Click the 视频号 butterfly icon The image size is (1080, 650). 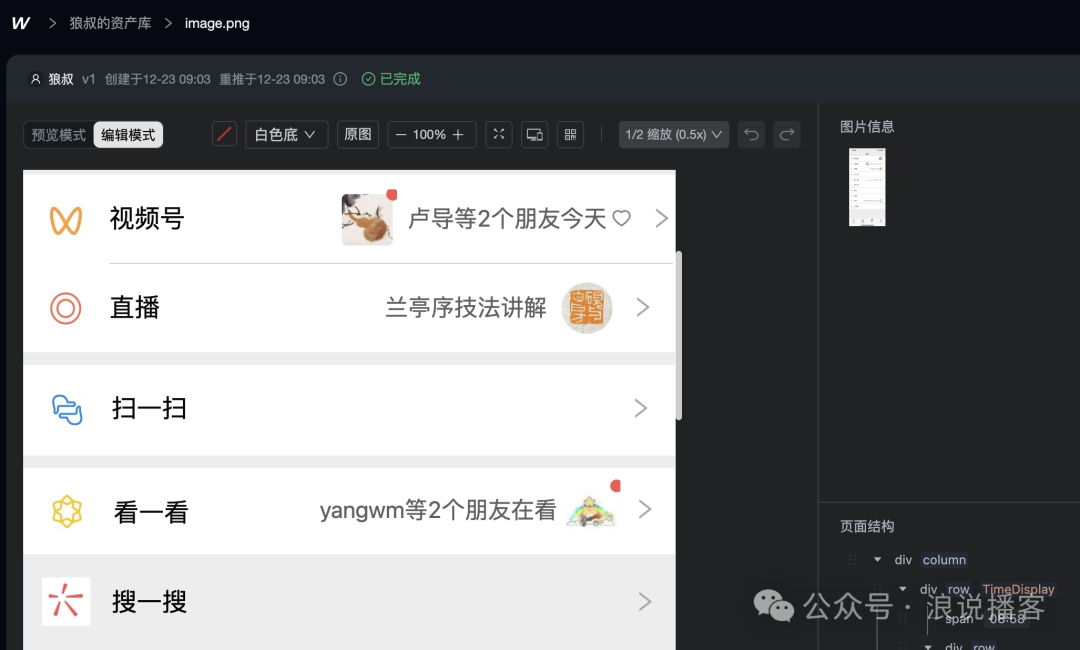tap(66, 221)
